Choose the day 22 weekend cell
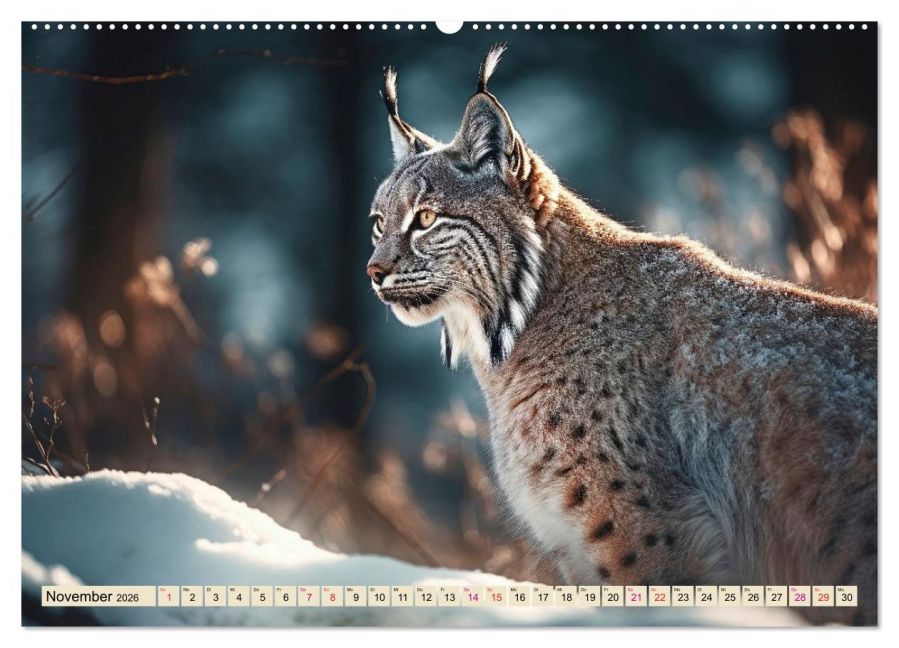 660,596
